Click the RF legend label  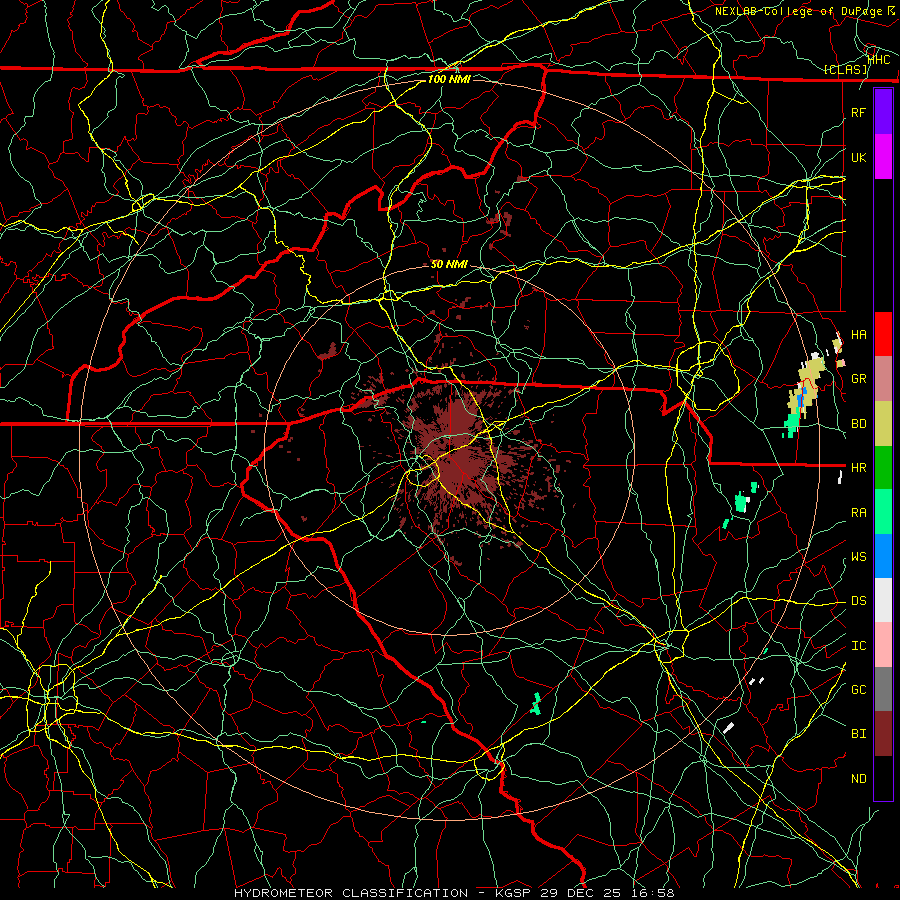tap(858, 112)
